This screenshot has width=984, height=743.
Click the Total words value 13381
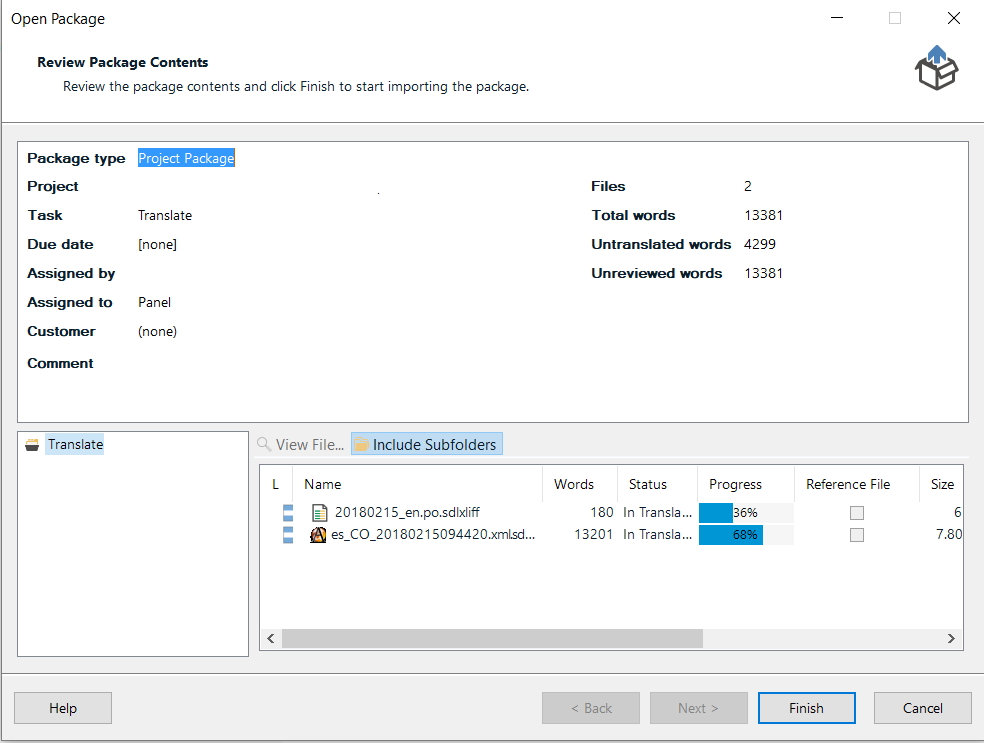point(763,215)
